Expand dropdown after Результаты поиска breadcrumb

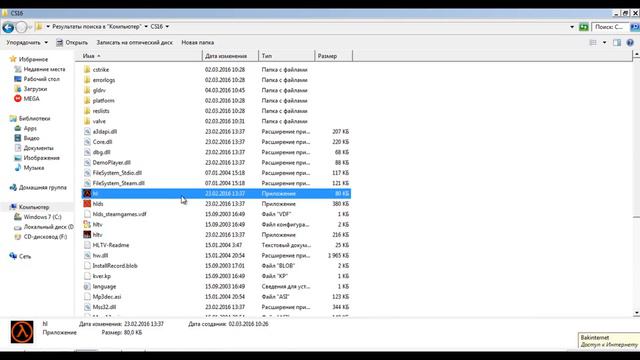coord(146,27)
